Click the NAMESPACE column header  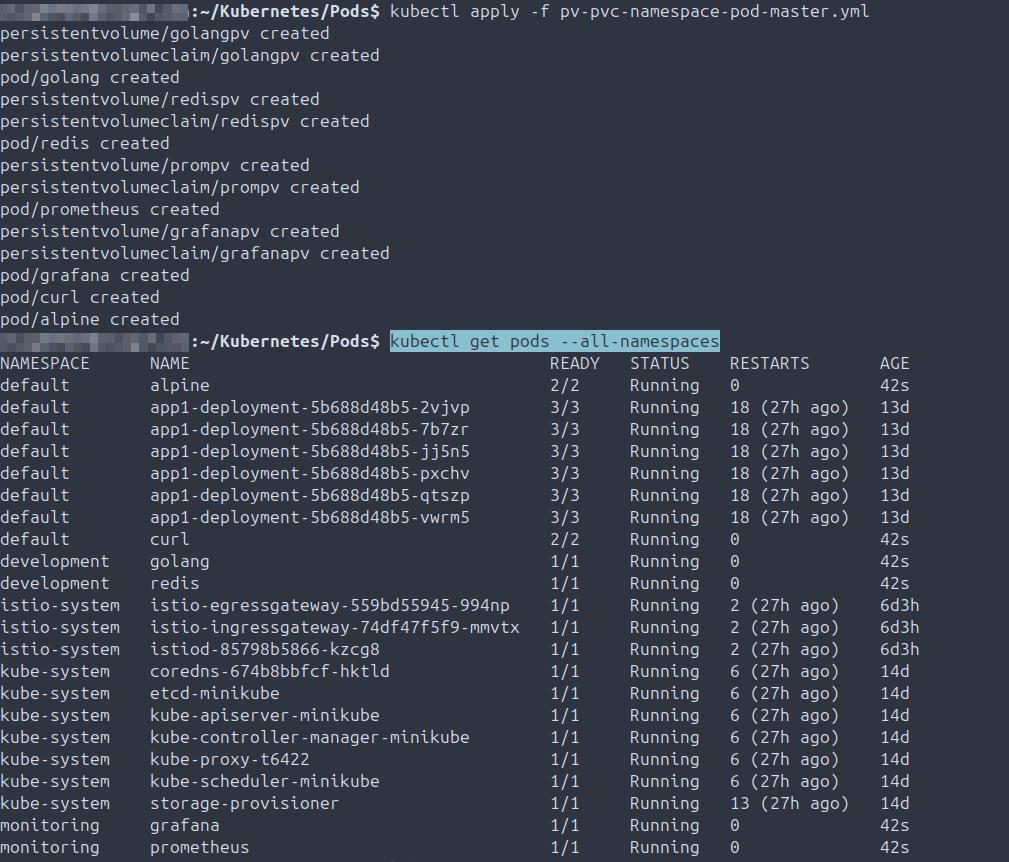click(x=45, y=364)
